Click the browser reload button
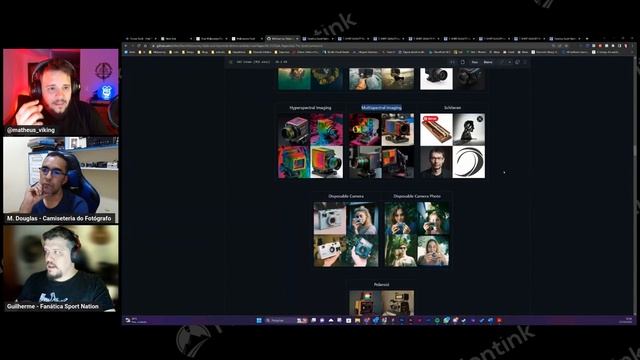 point(139,46)
